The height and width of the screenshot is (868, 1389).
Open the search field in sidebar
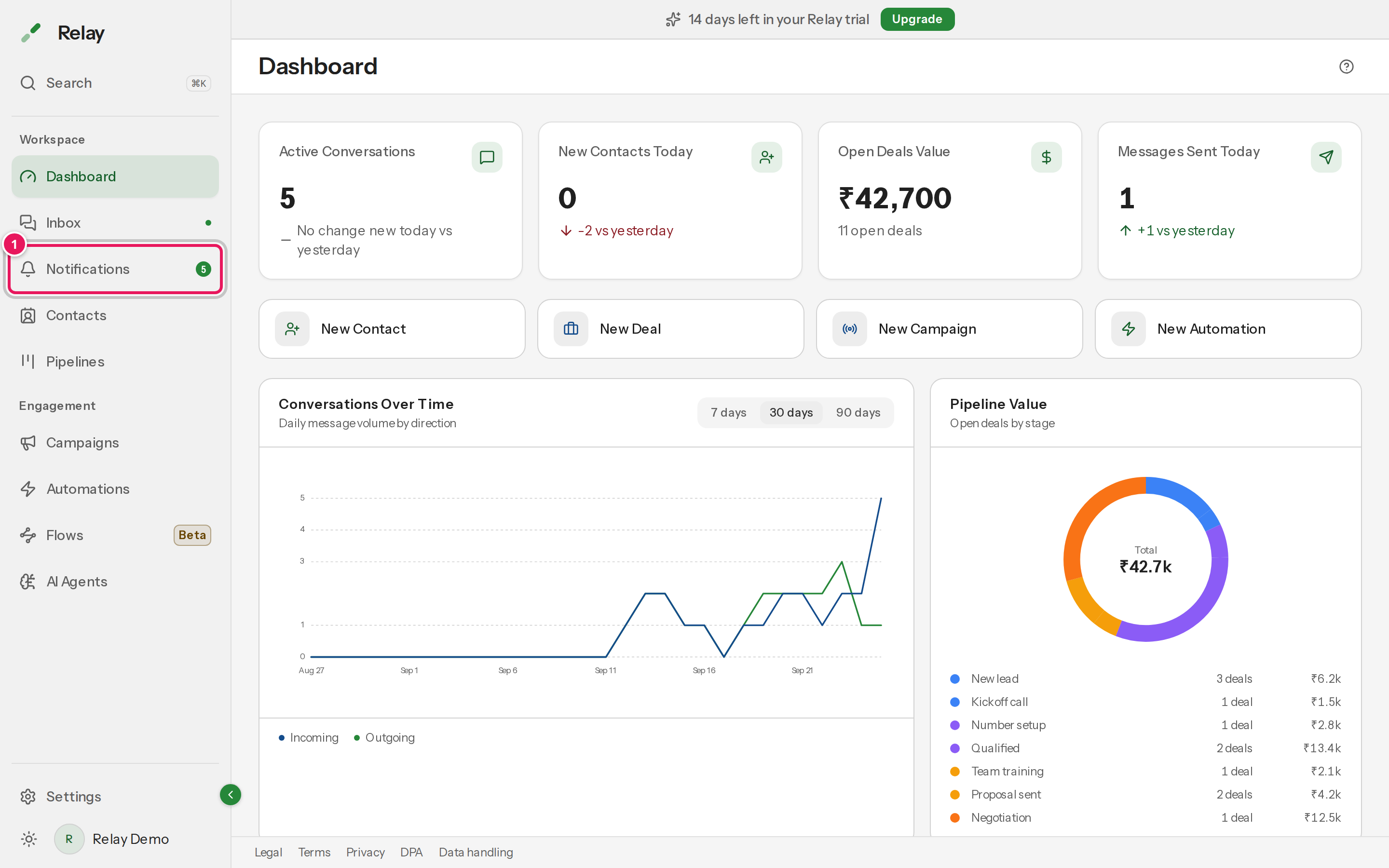click(x=115, y=83)
